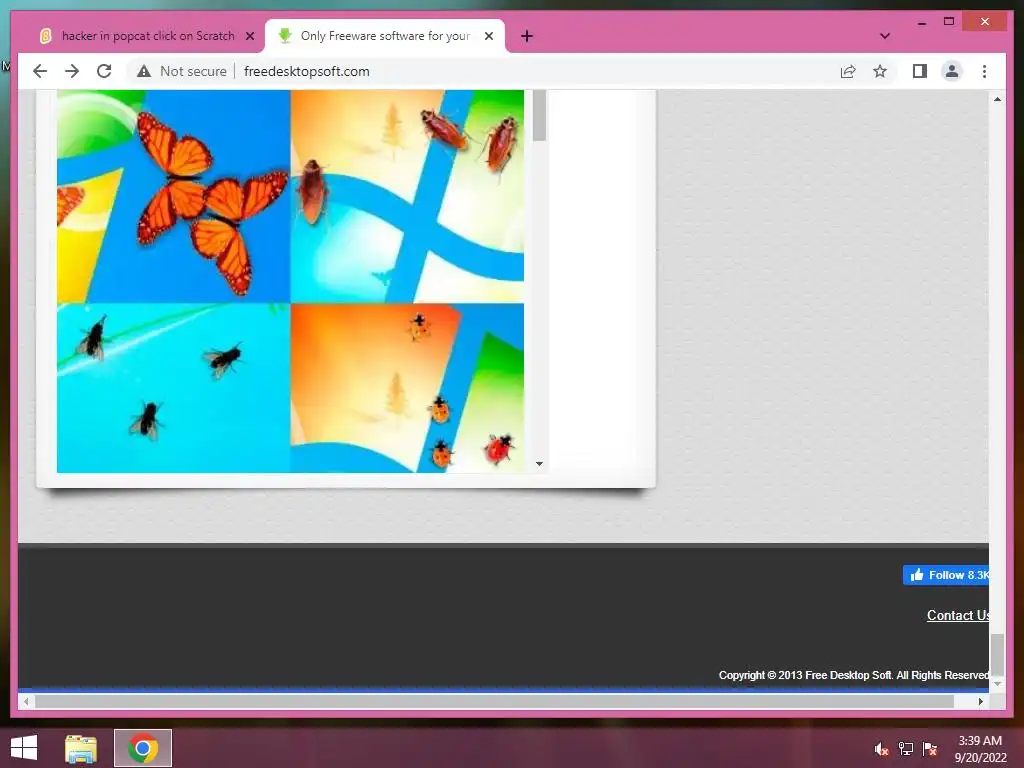Click the page scroll-down arrow
Image resolution: width=1024 pixels, height=768 pixels.
pyautogui.click(x=997, y=684)
